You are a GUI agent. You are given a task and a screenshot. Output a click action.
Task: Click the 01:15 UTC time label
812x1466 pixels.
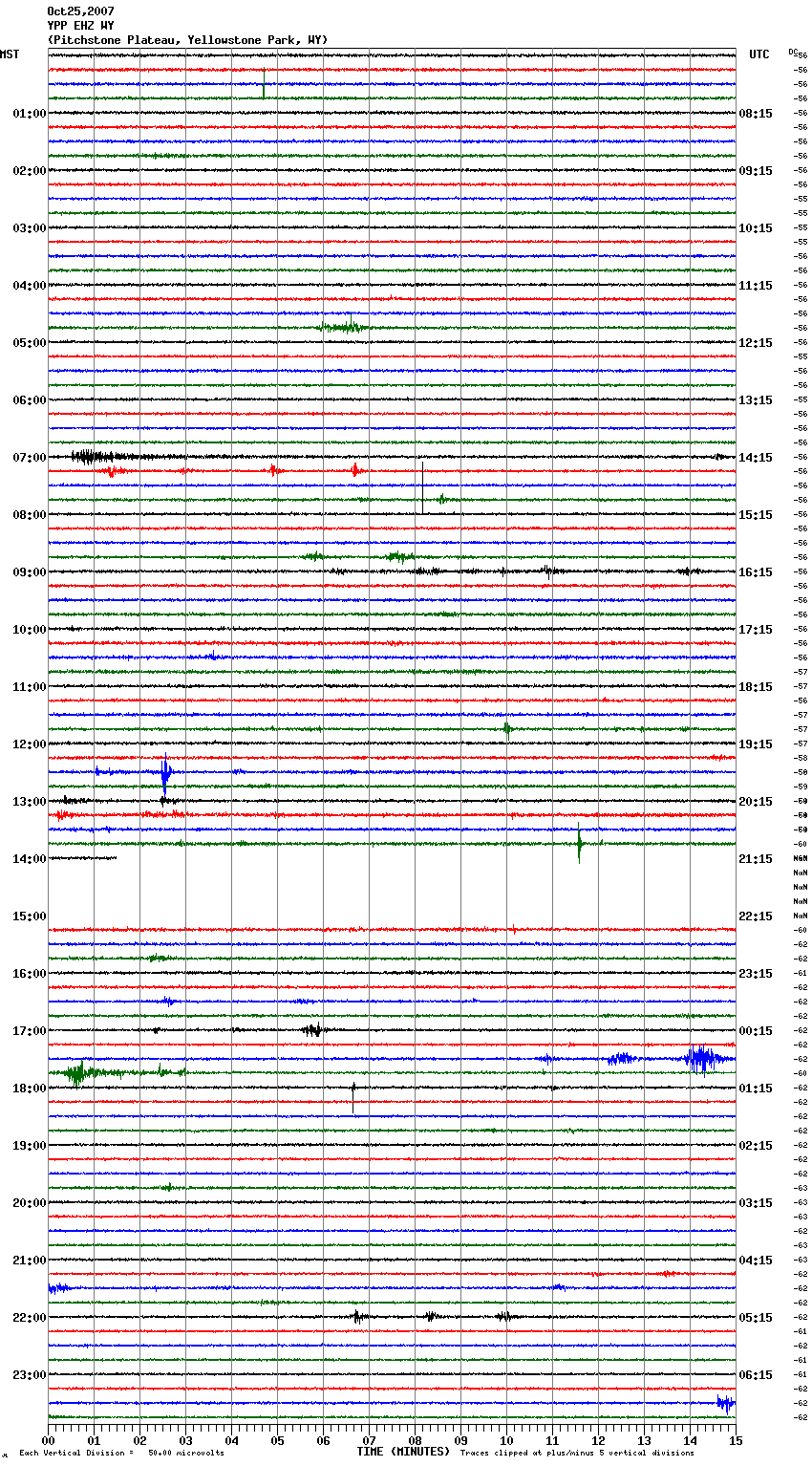(756, 1089)
